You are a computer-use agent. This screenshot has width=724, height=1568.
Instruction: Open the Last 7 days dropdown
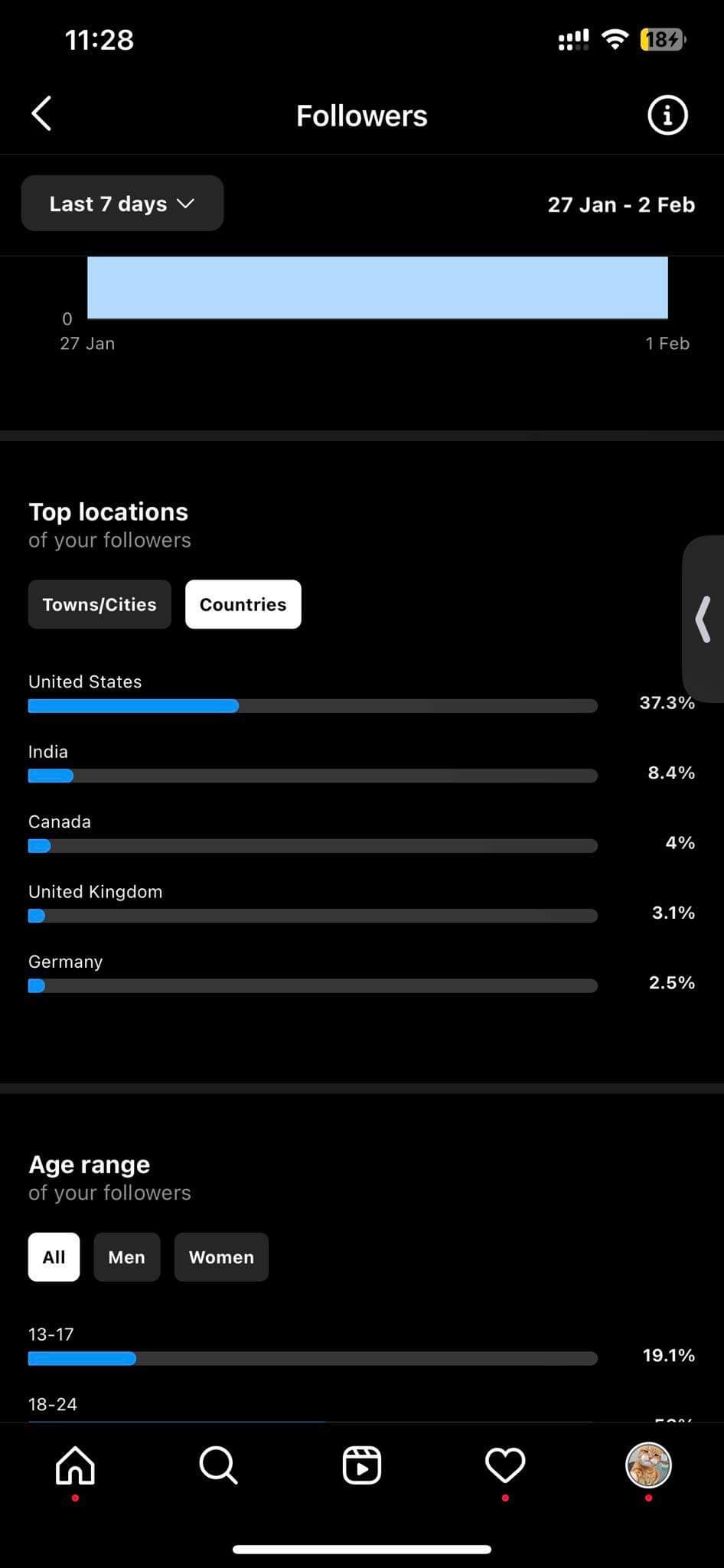point(122,204)
